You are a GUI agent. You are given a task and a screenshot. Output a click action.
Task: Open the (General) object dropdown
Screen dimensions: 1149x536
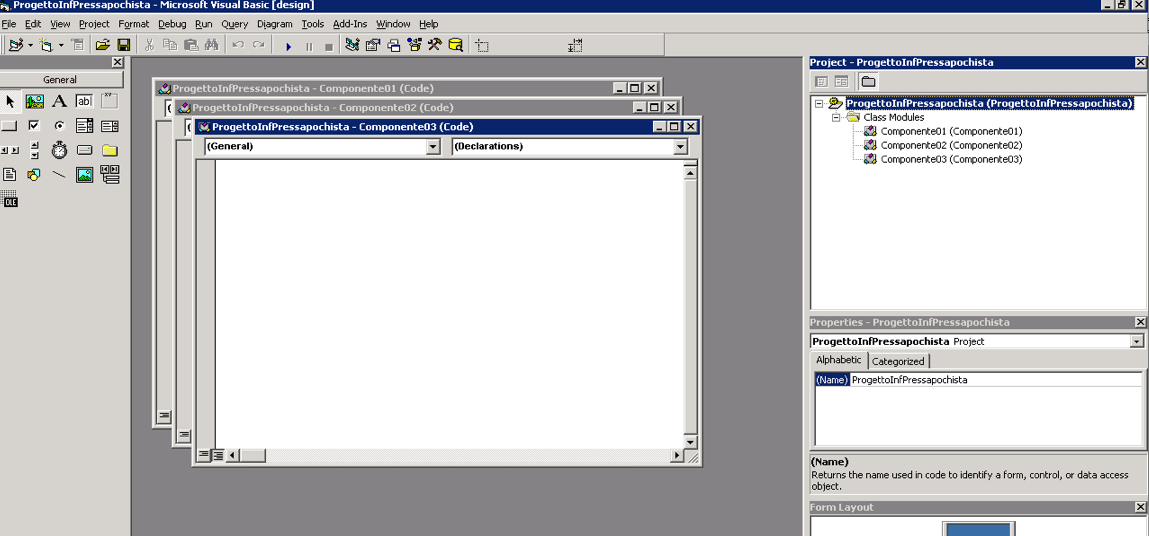433,147
